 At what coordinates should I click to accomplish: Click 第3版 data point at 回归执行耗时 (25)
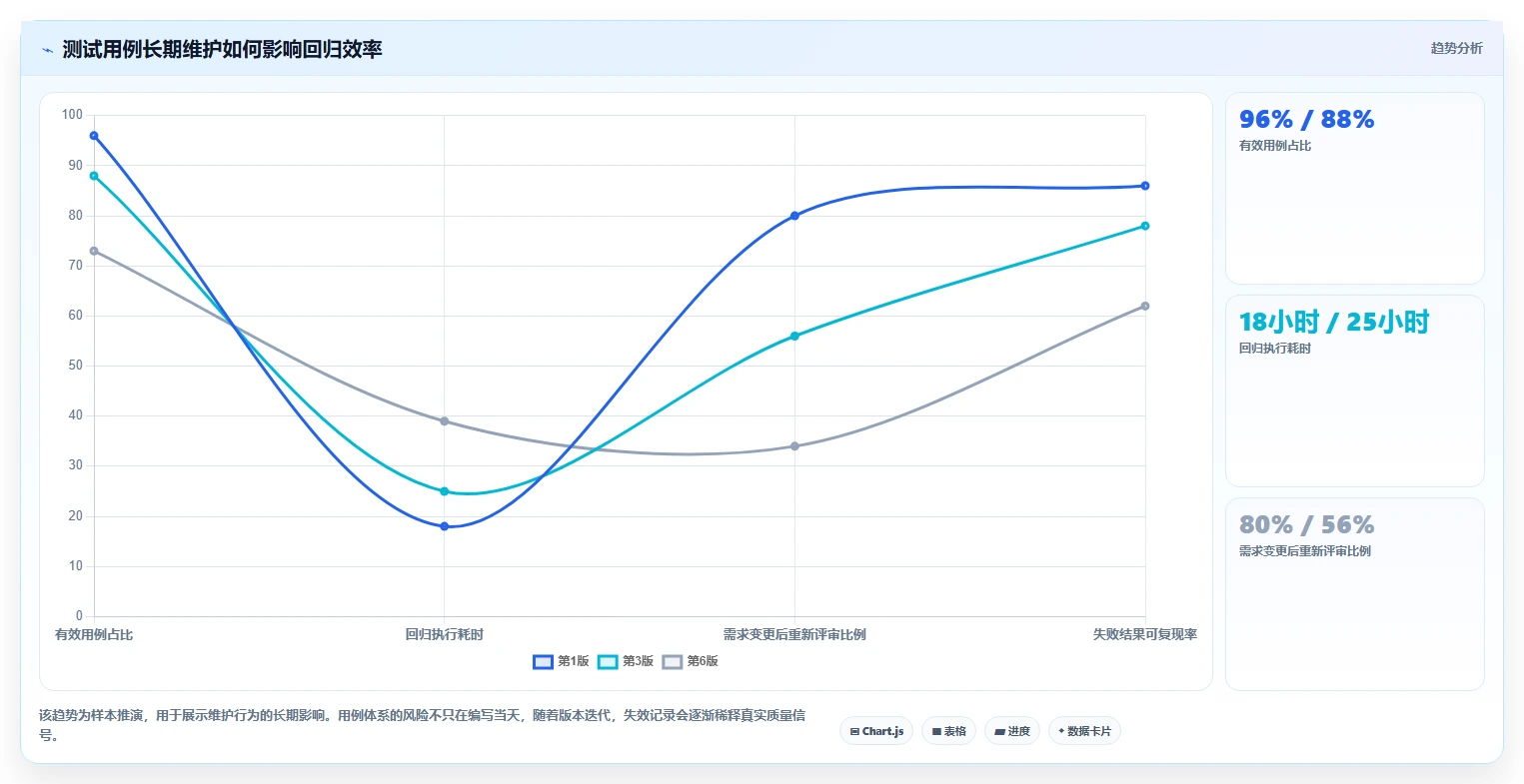point(445,491)
